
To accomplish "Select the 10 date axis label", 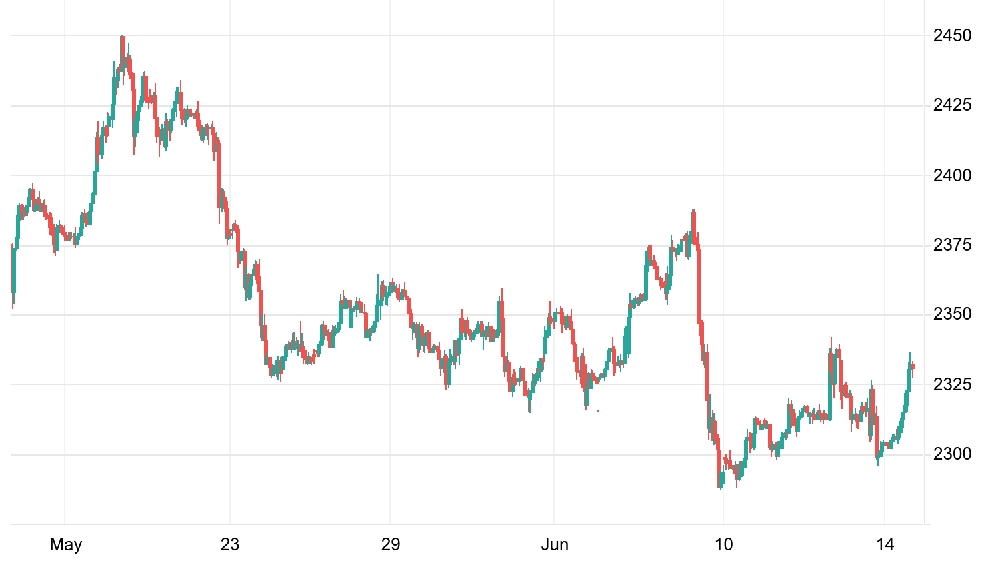I will pyautogui.click(x=723, y=544).
